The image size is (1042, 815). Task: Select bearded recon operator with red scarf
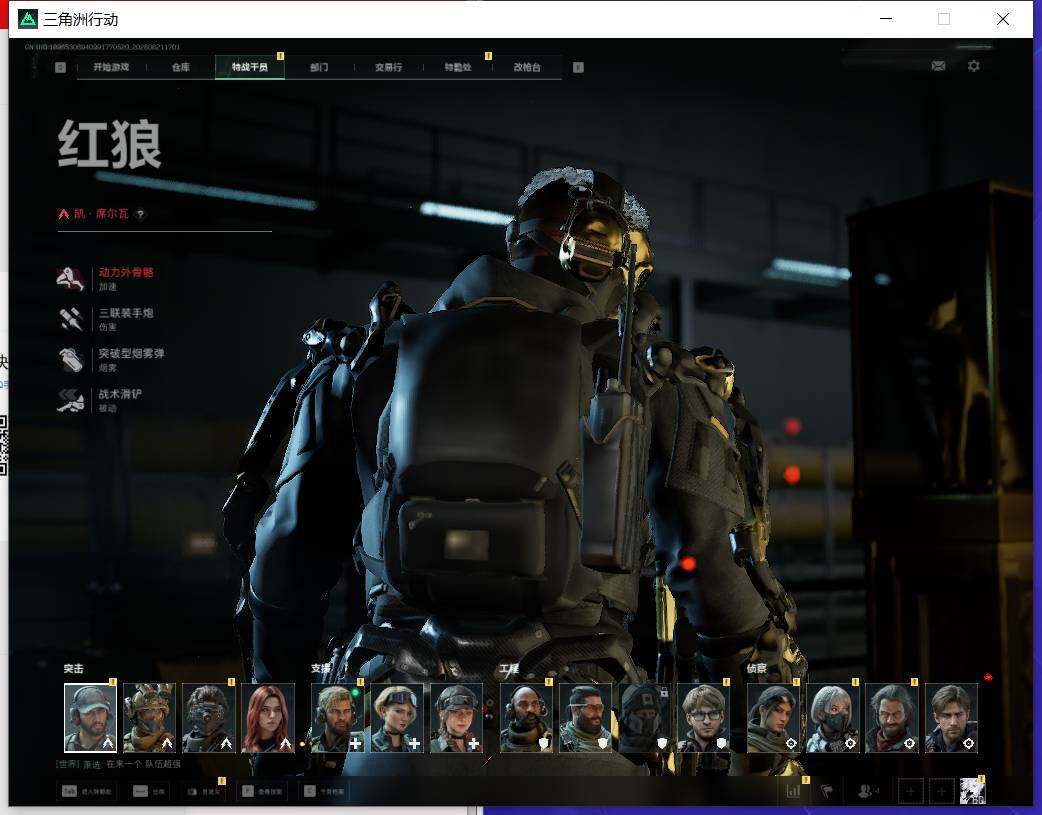pyautogui.click(x=892, y=718)
